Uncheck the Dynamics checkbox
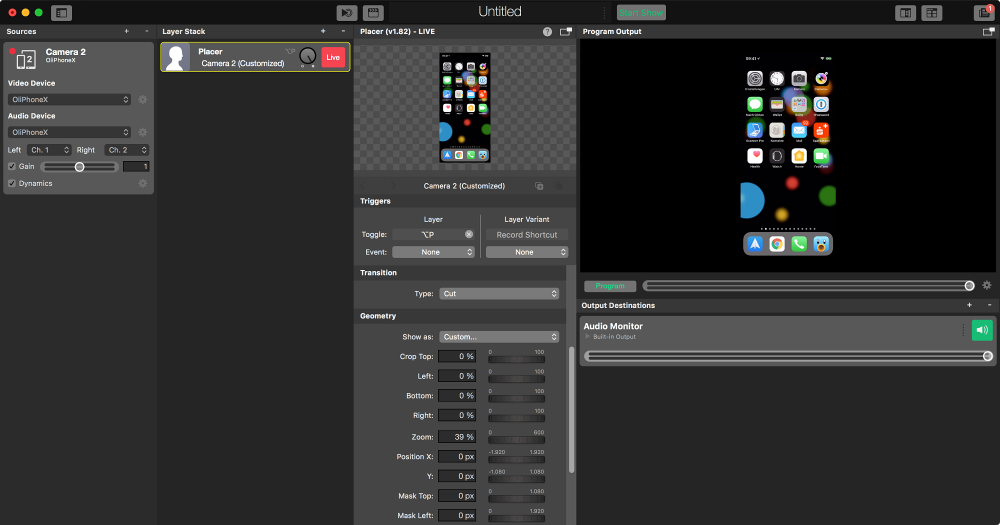The height and width of the screenshot is (525, 1000). coord(11,183)
